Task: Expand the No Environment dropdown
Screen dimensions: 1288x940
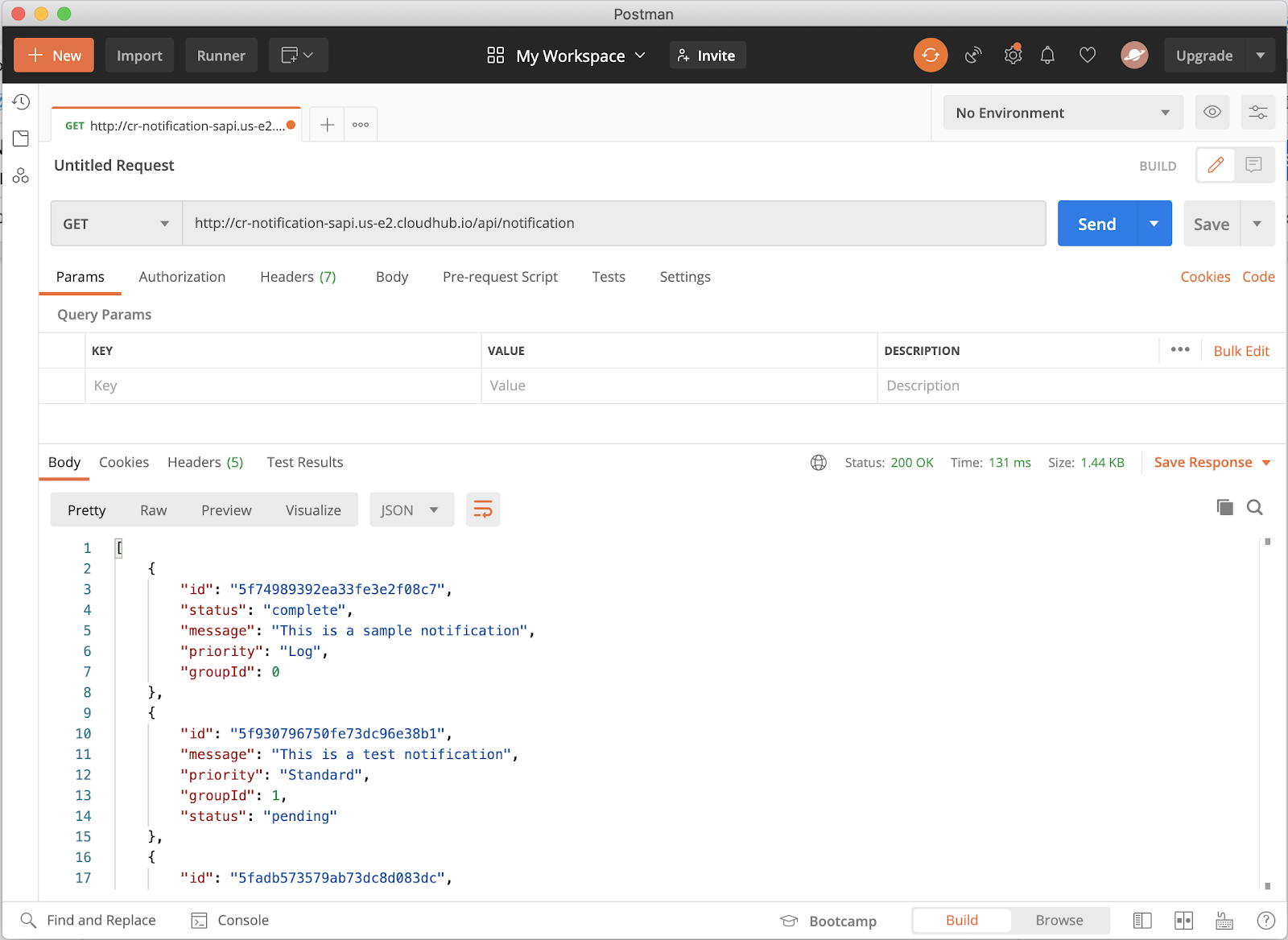Action: point(1063,113)
